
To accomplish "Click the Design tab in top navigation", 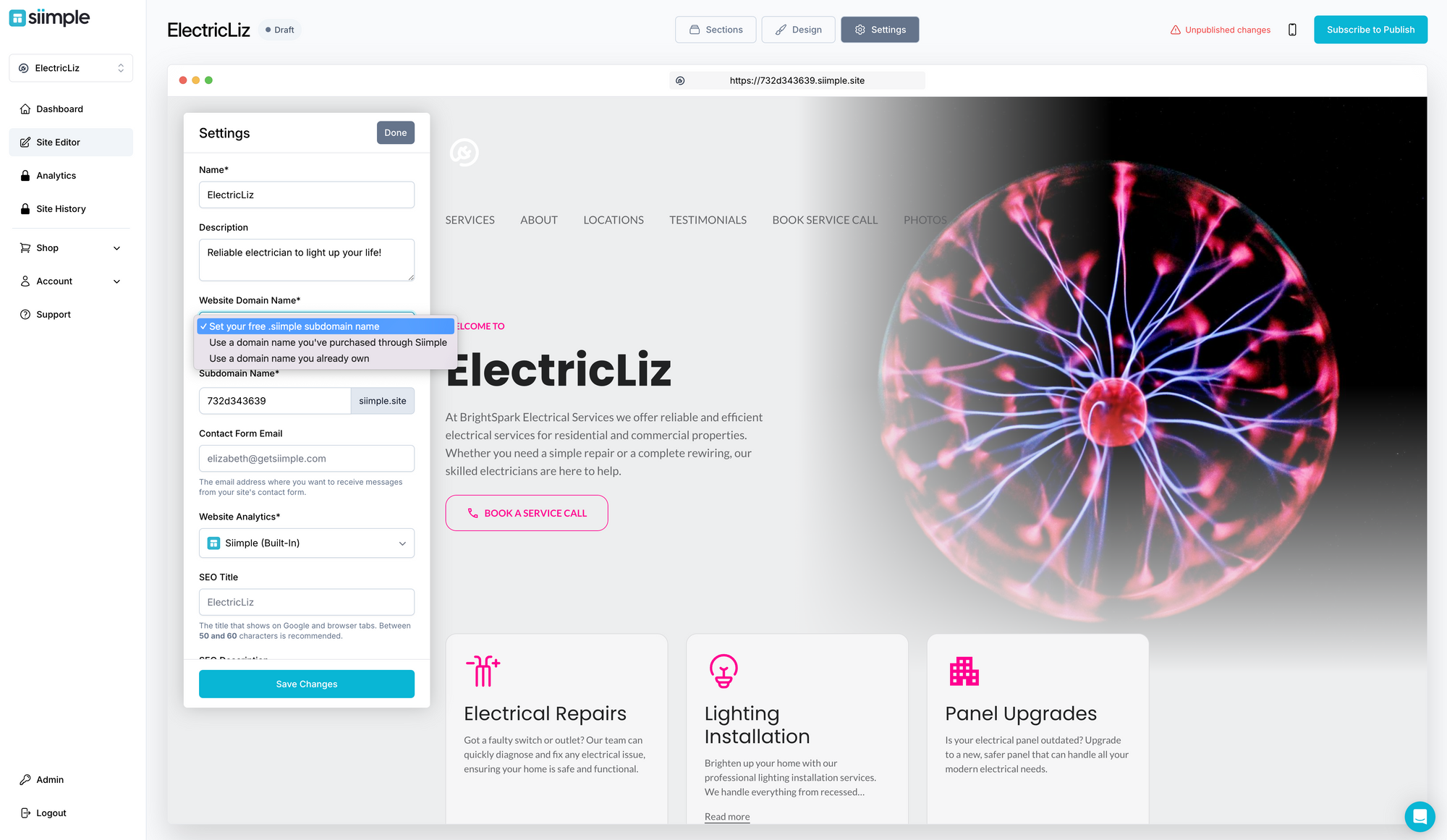I will click(x=798, y=29).
